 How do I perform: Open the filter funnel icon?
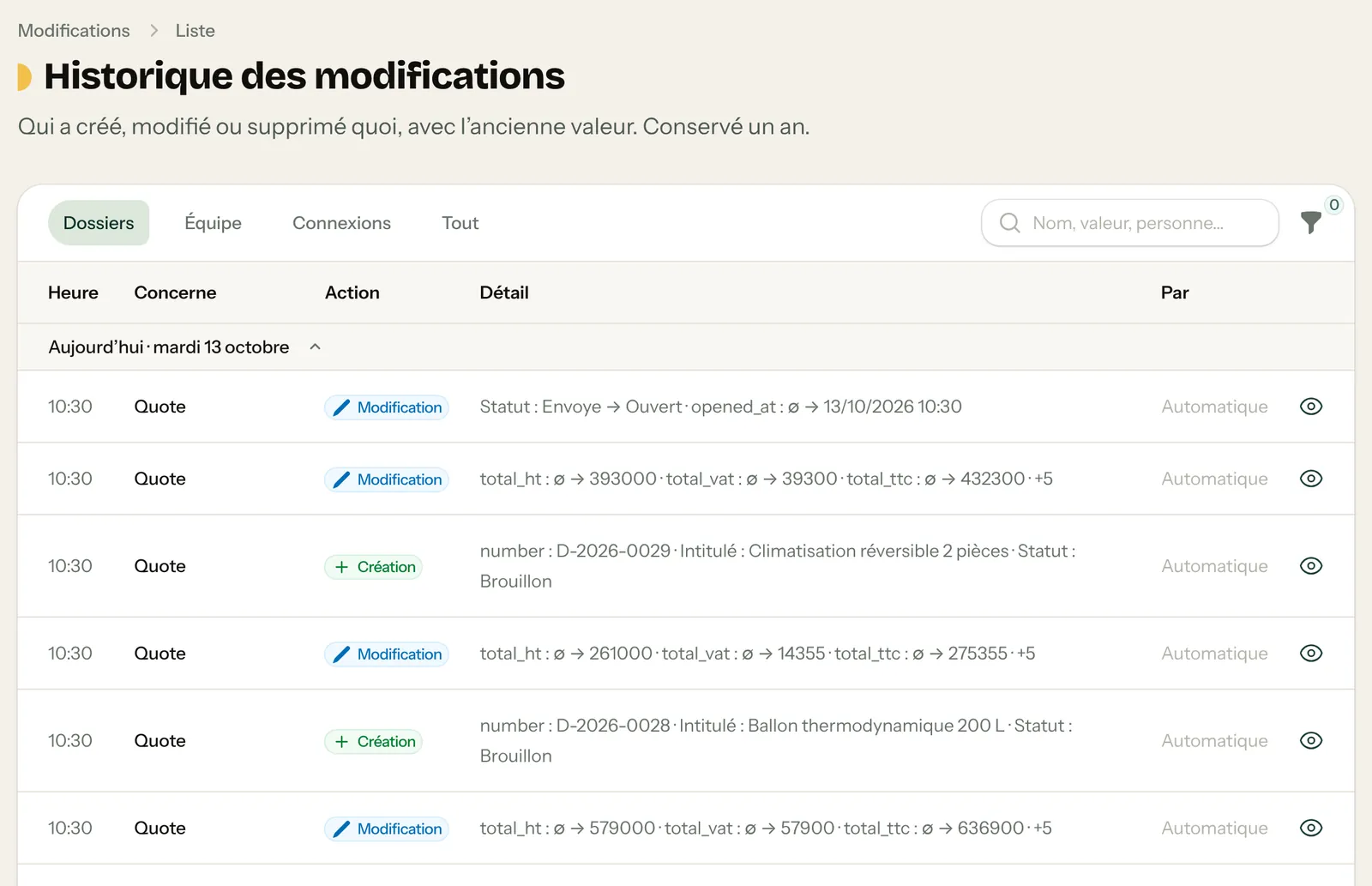1310,223
